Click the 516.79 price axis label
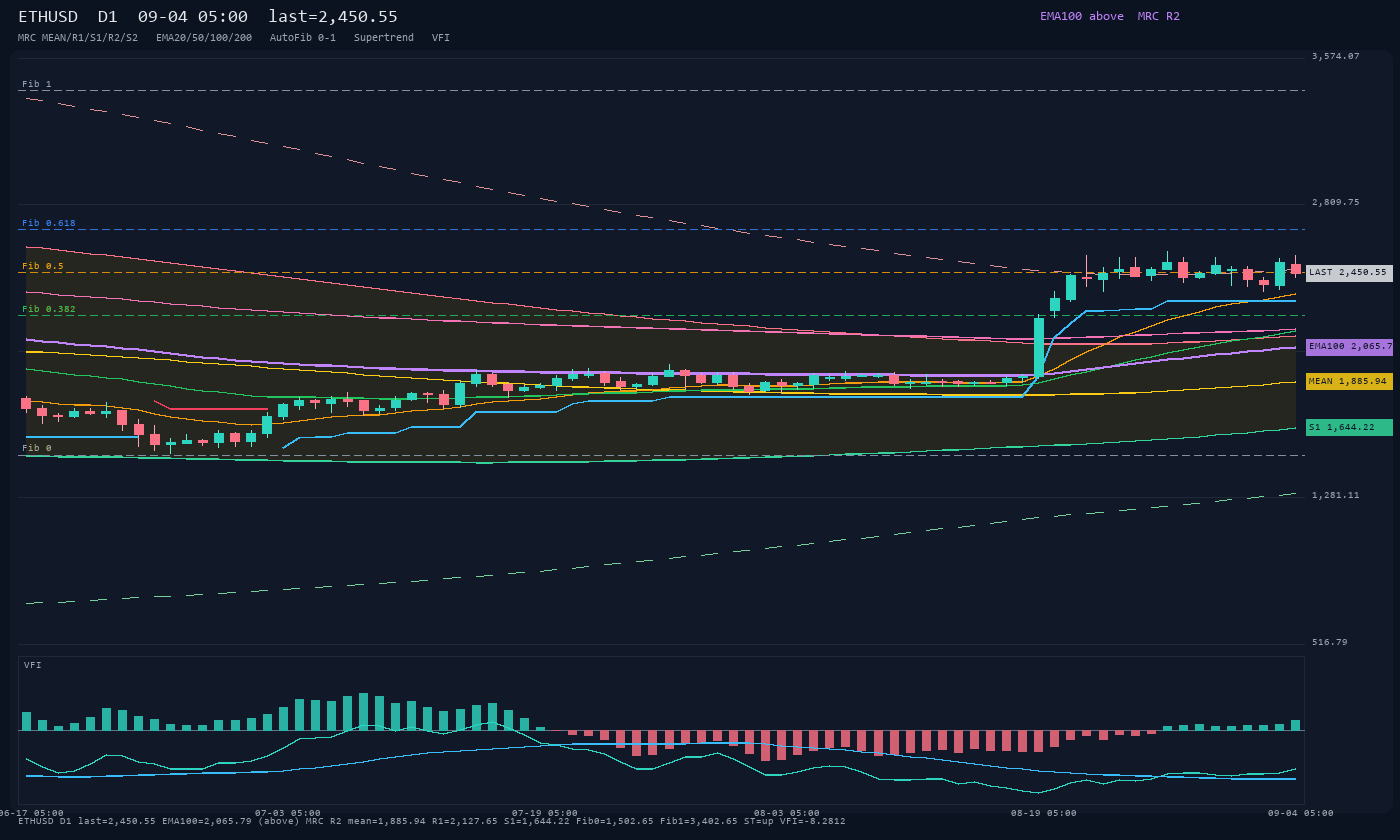The height and width of the screenshot is (840, 1400). (x=1330, y=642)
